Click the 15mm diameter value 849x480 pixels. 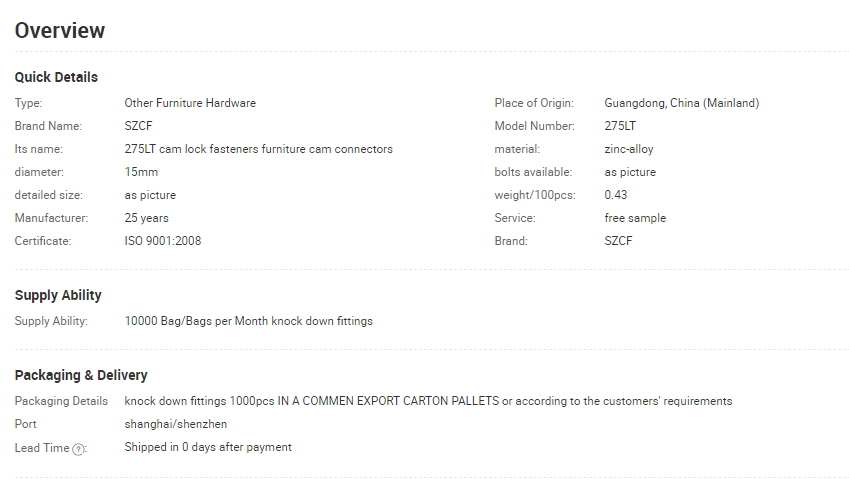(141, 172)
